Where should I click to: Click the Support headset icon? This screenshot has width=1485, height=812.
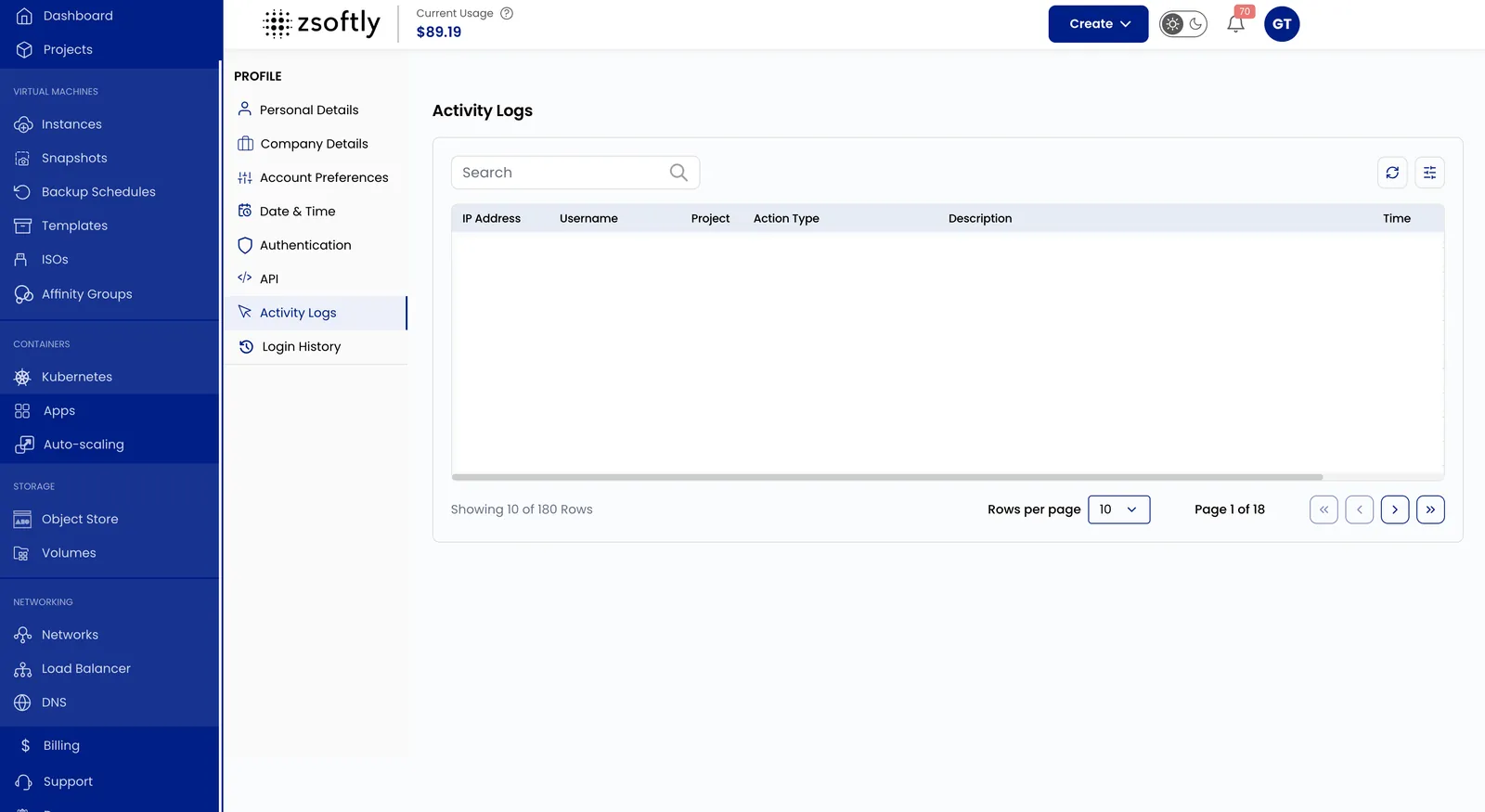24,781
